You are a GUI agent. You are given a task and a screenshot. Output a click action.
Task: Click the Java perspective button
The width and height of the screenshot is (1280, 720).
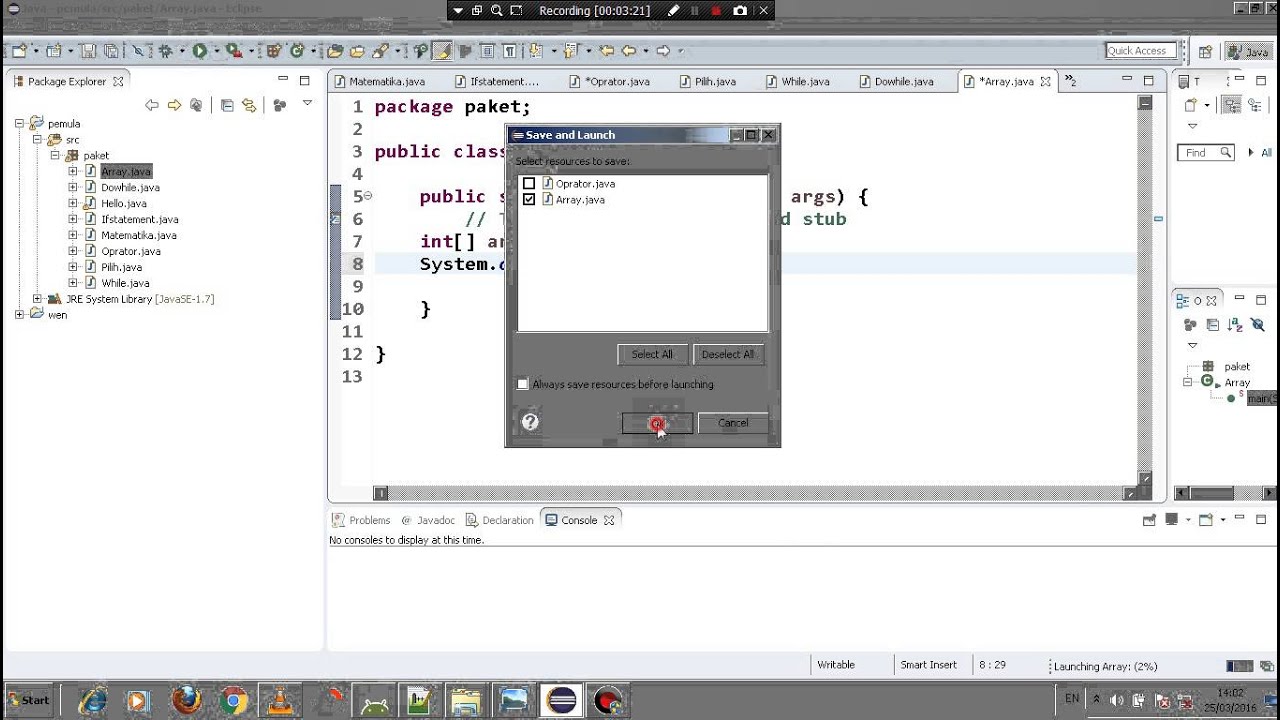(1248, 52)
